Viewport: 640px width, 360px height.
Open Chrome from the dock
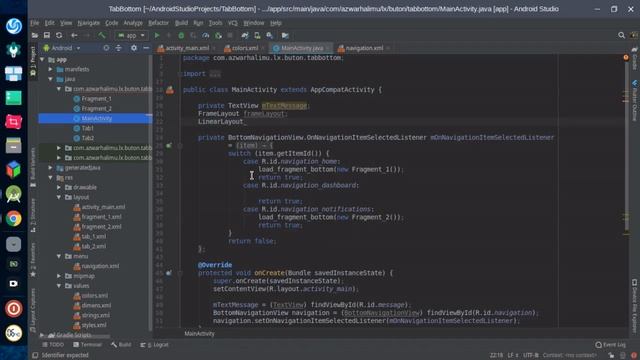coord(13,219)
